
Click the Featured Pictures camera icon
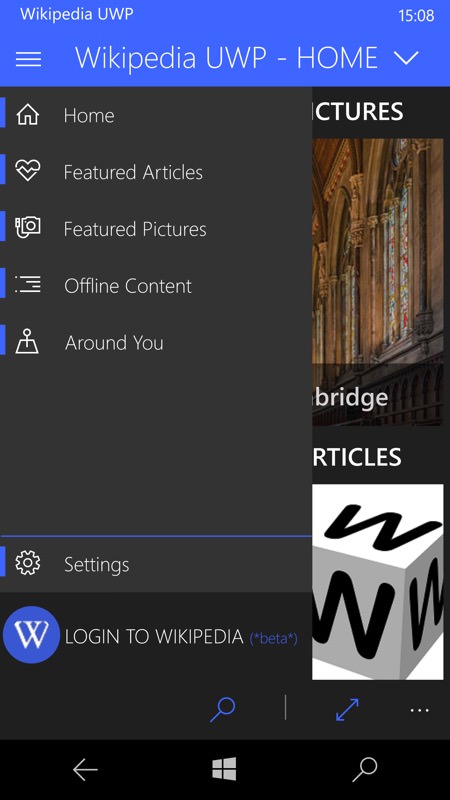point(28,228)
